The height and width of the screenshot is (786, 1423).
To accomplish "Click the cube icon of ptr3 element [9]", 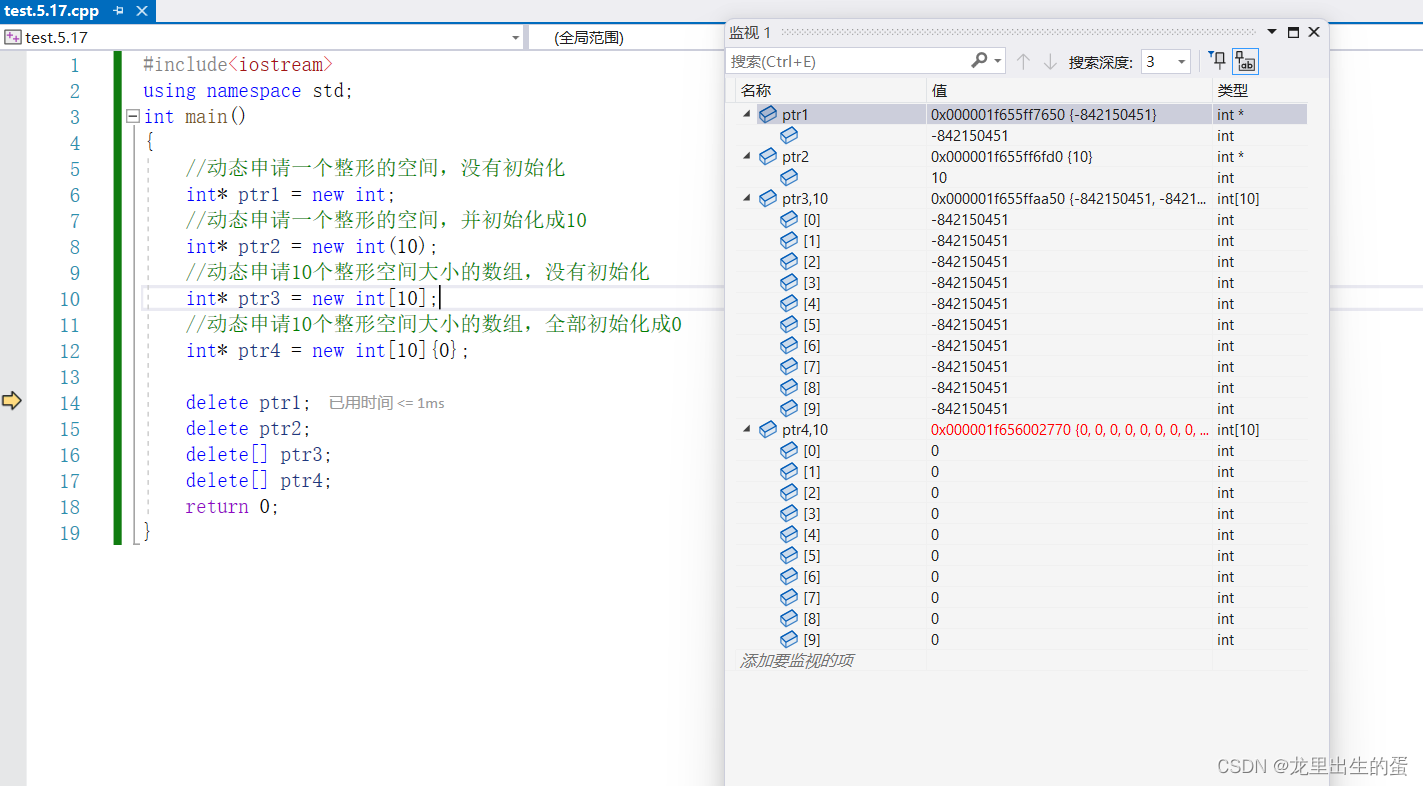I will coord(789,408).
